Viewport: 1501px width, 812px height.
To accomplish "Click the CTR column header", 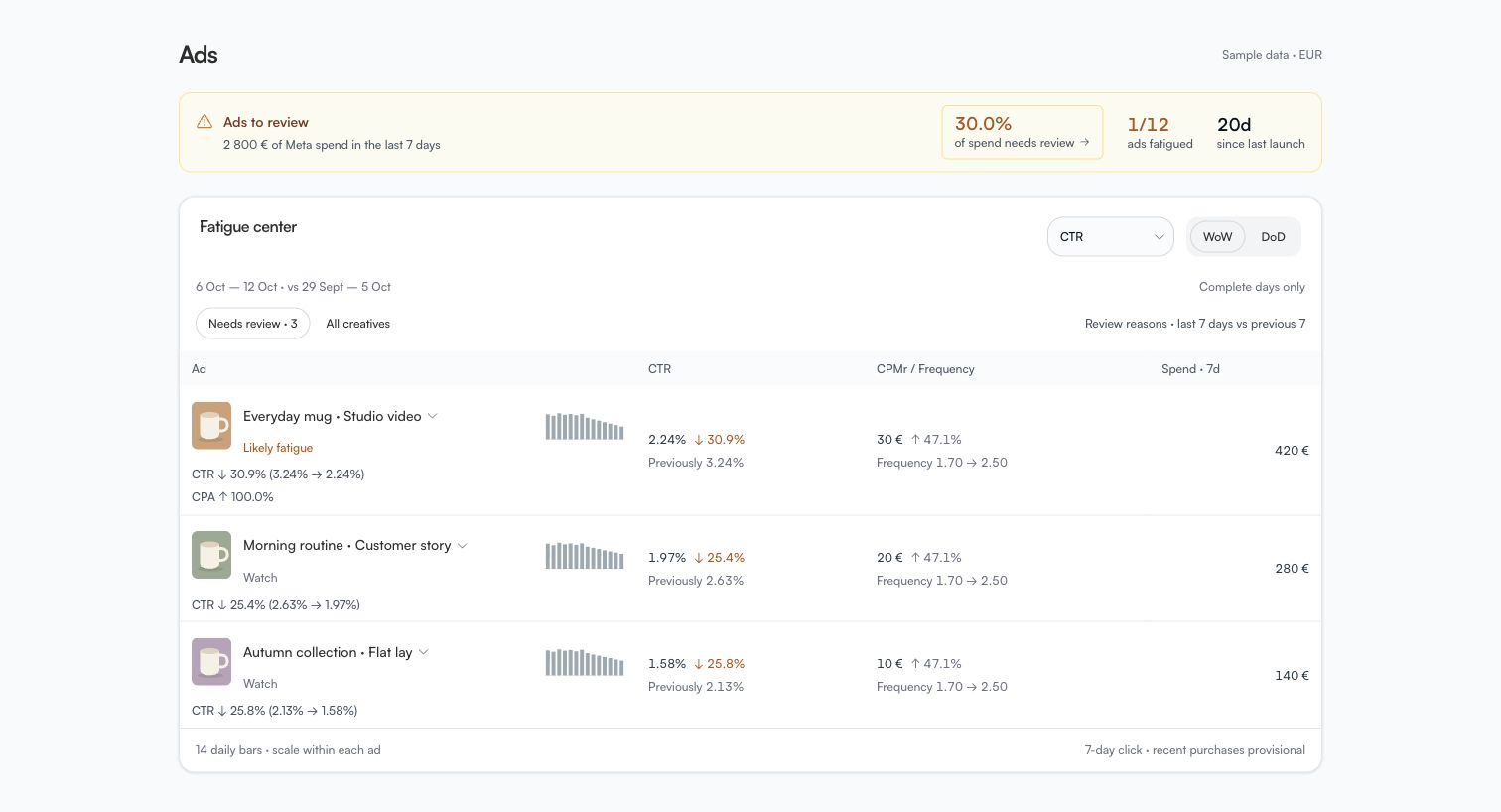I will click(660, 368).
